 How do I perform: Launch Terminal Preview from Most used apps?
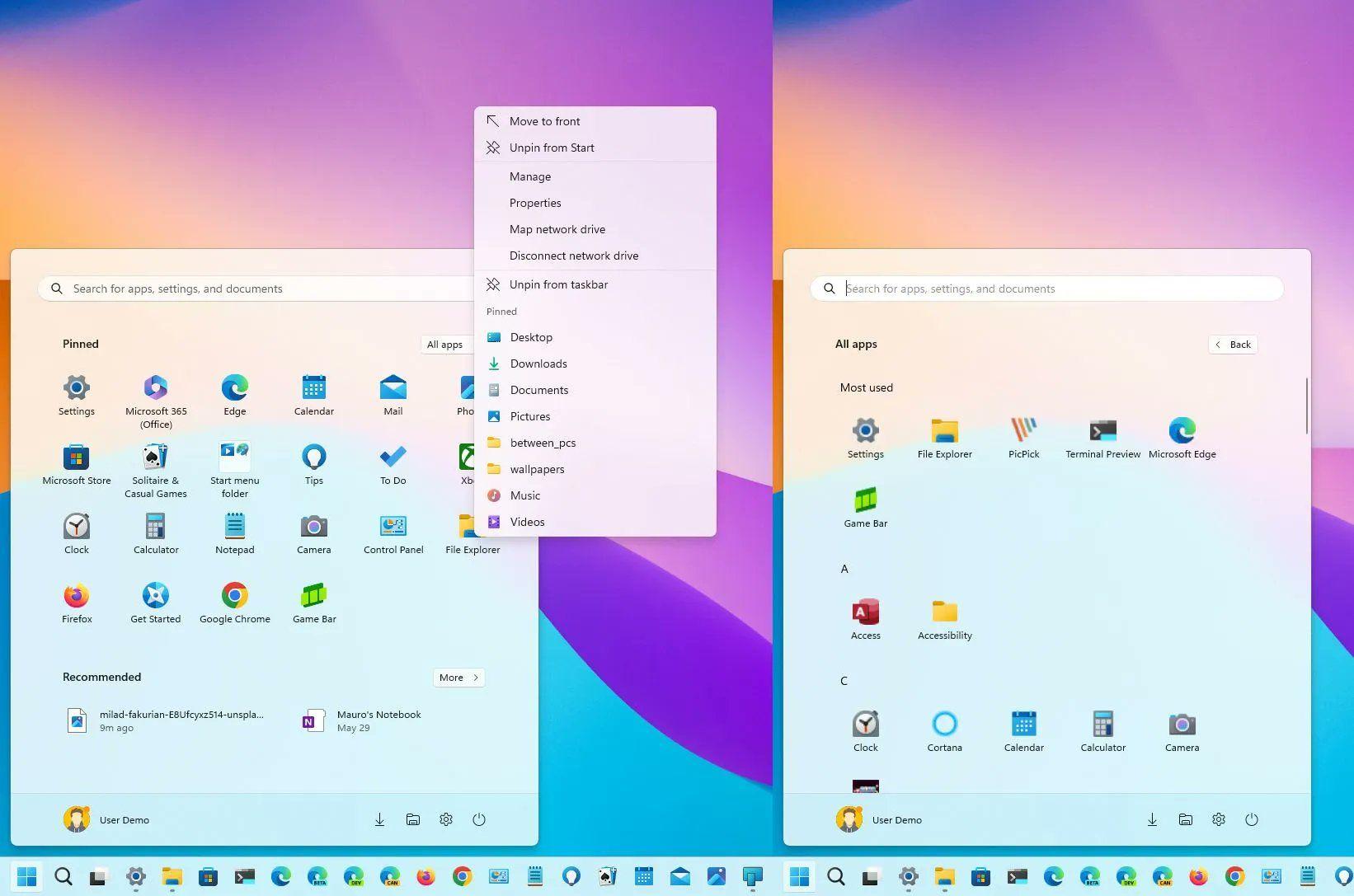(1102, 437)
